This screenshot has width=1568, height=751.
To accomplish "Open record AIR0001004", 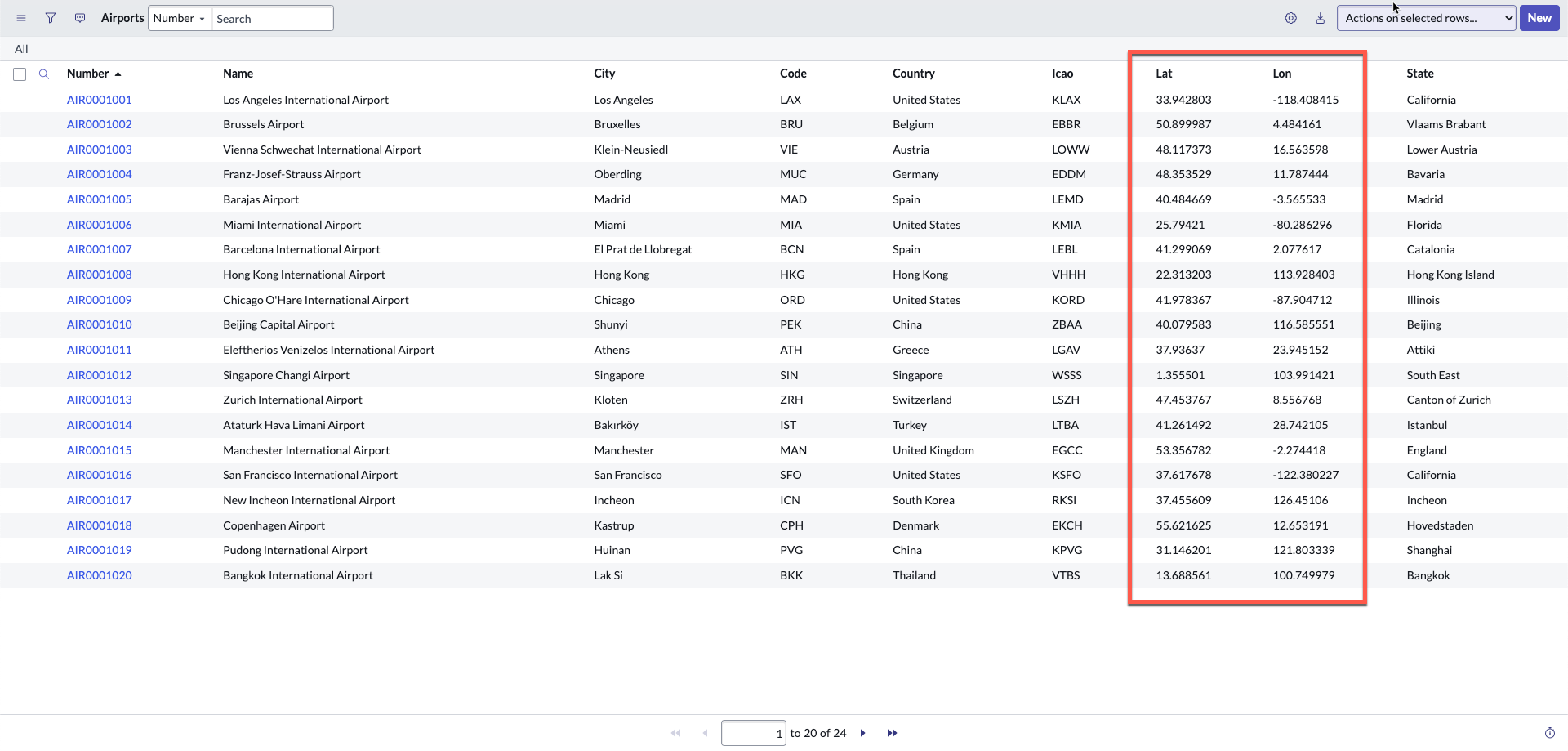I will (x=100, y=174).
